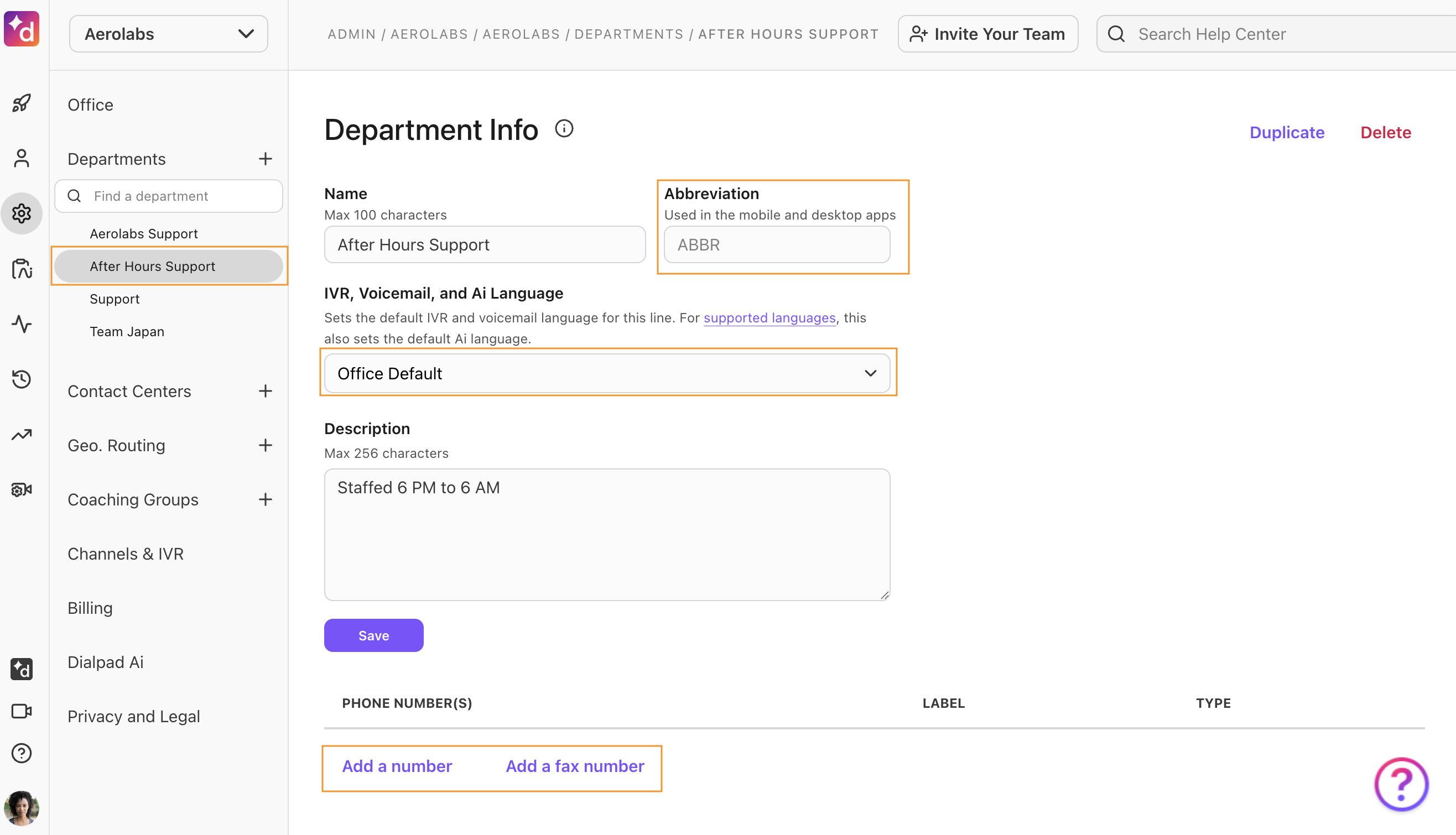Expand the Office Default language dropdown

point(607,373)
